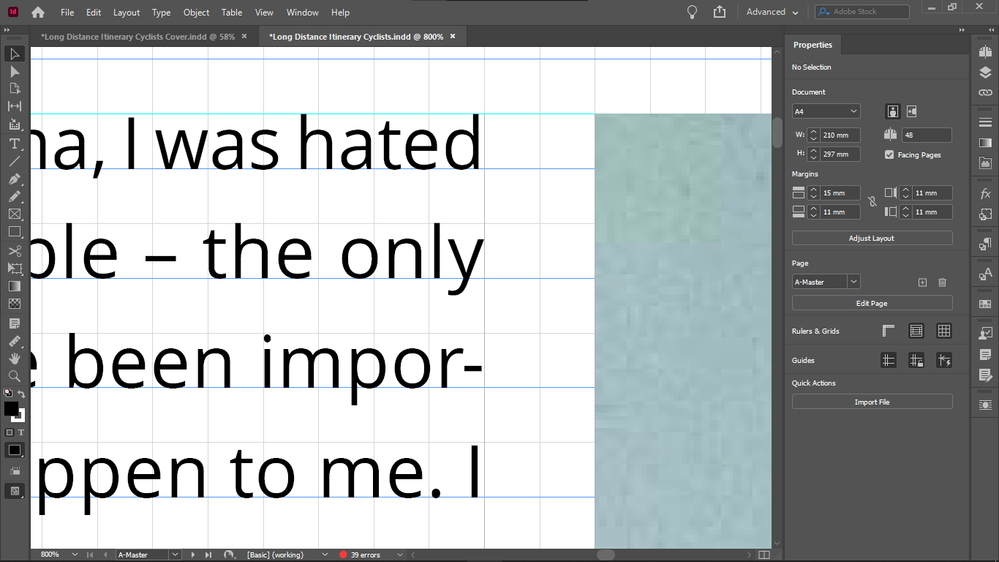Toggle Show Baseline Grid button
Screen dimensions: 999x562
[x=916, y=331]
